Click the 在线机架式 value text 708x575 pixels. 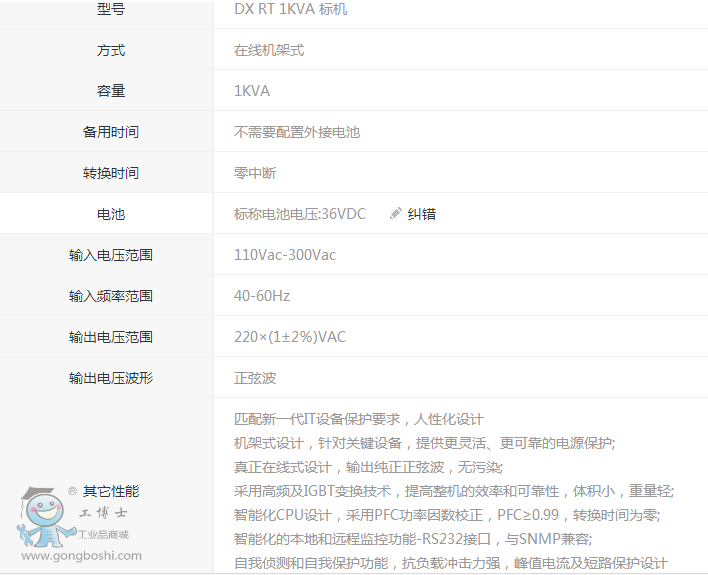[269, 50]
